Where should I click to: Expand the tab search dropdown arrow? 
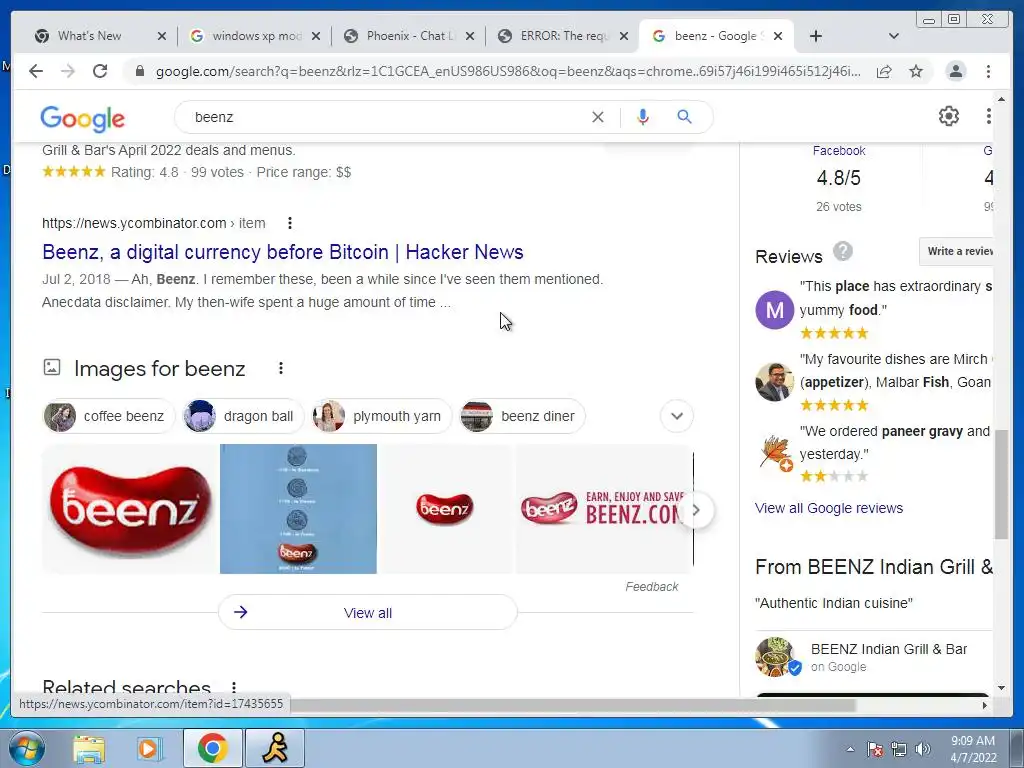point(893,36)
